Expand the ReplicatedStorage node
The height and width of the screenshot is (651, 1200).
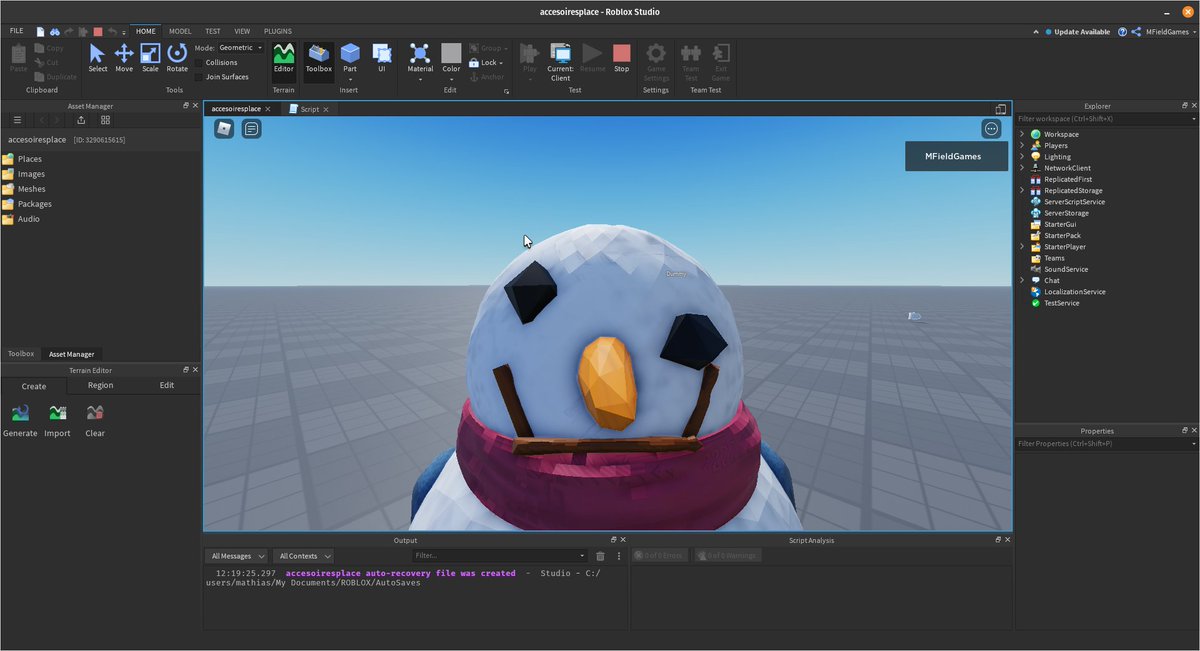1021,190
